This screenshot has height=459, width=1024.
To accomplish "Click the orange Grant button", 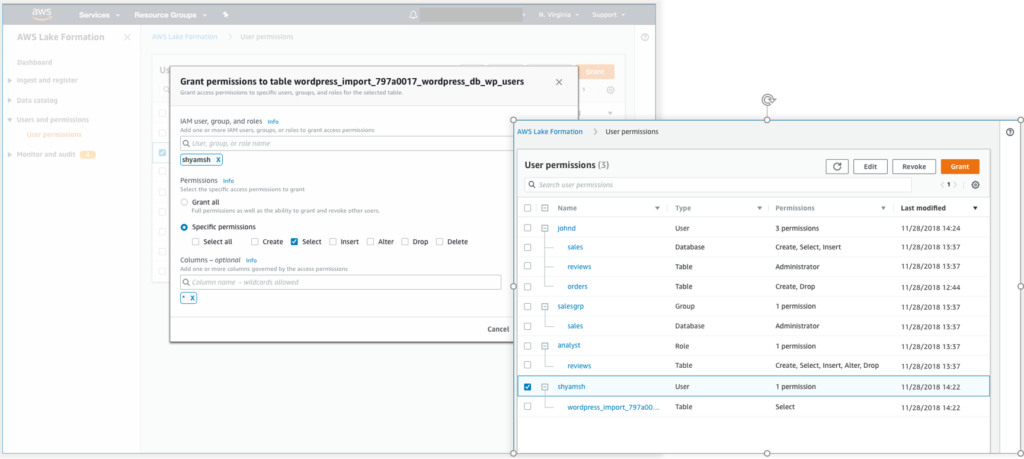I will (x=960, y=166).
